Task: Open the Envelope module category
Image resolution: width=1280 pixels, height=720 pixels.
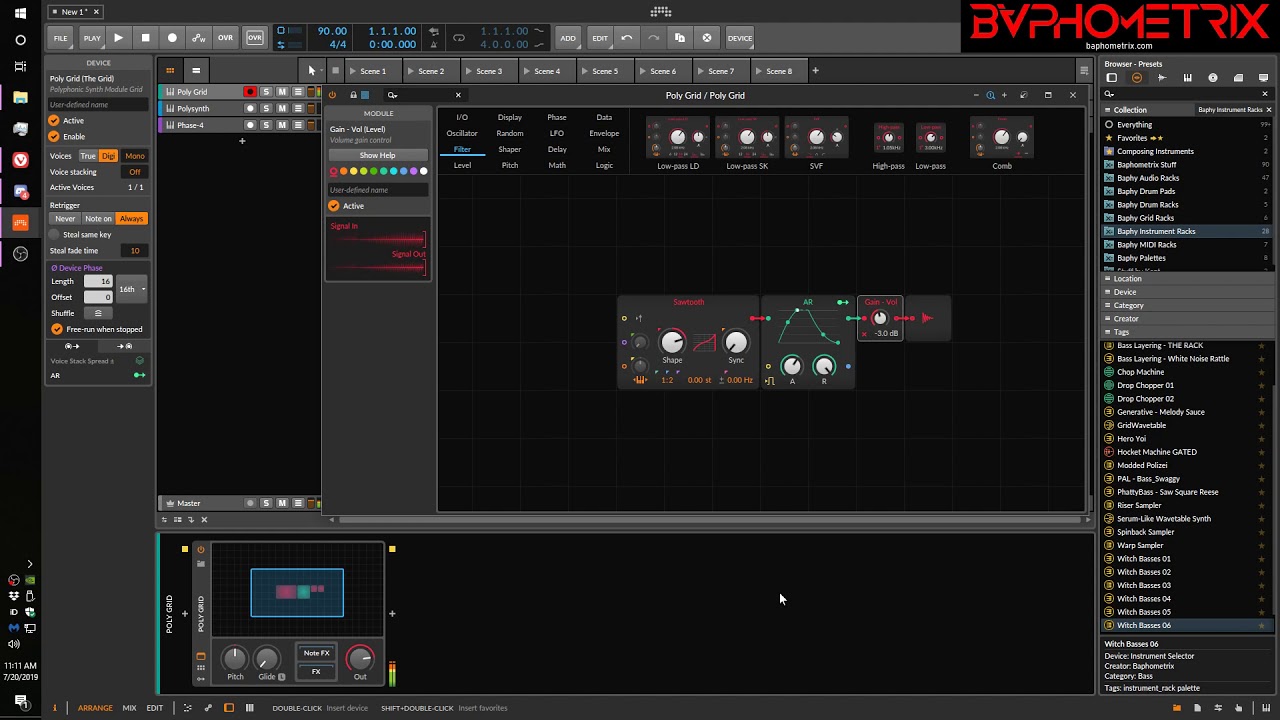Action: [x=604, y=133]
